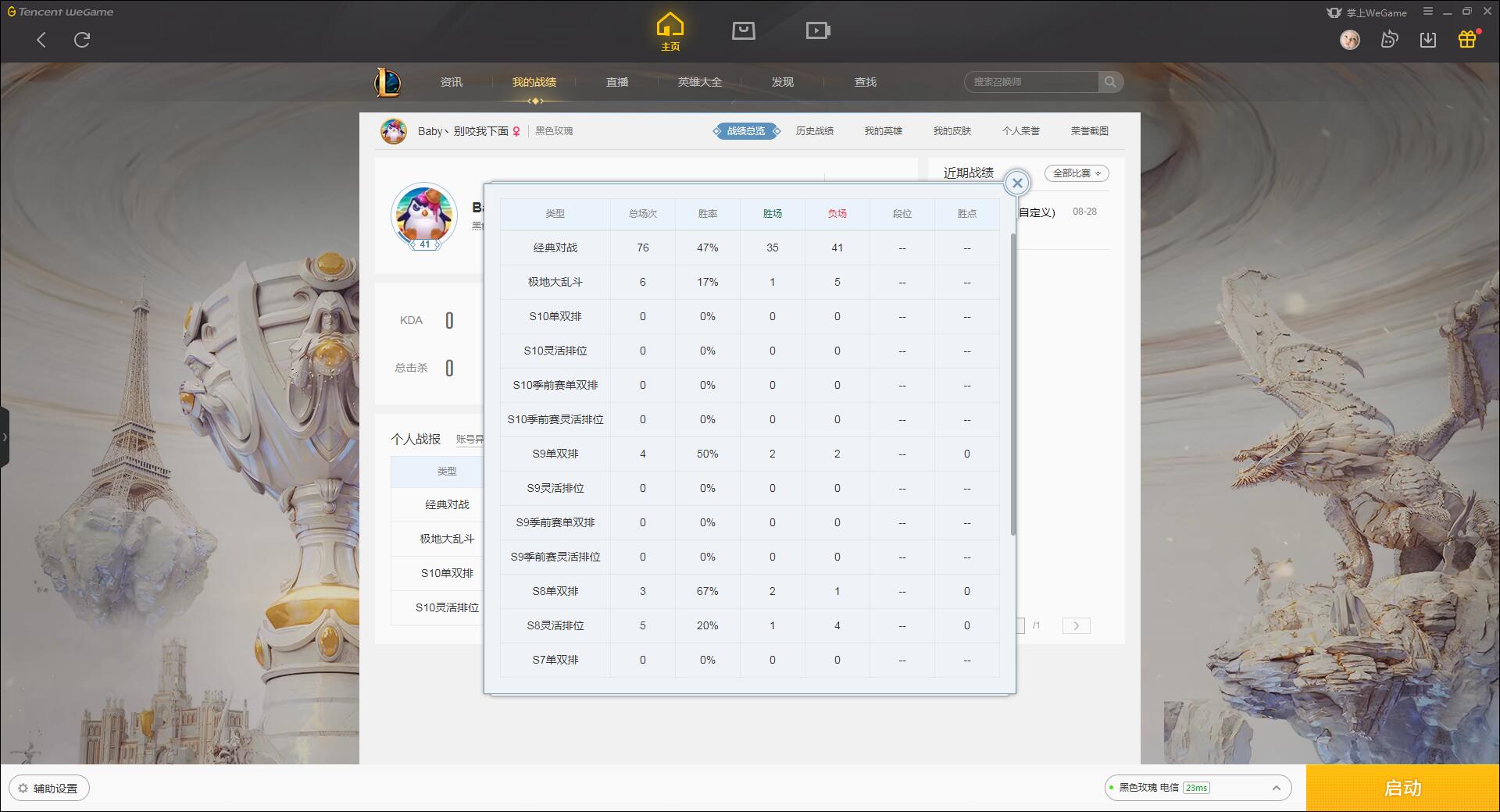Screen dimensions: 1500x812
Task: Open the user avatar in title bar
Action: 1350,39
